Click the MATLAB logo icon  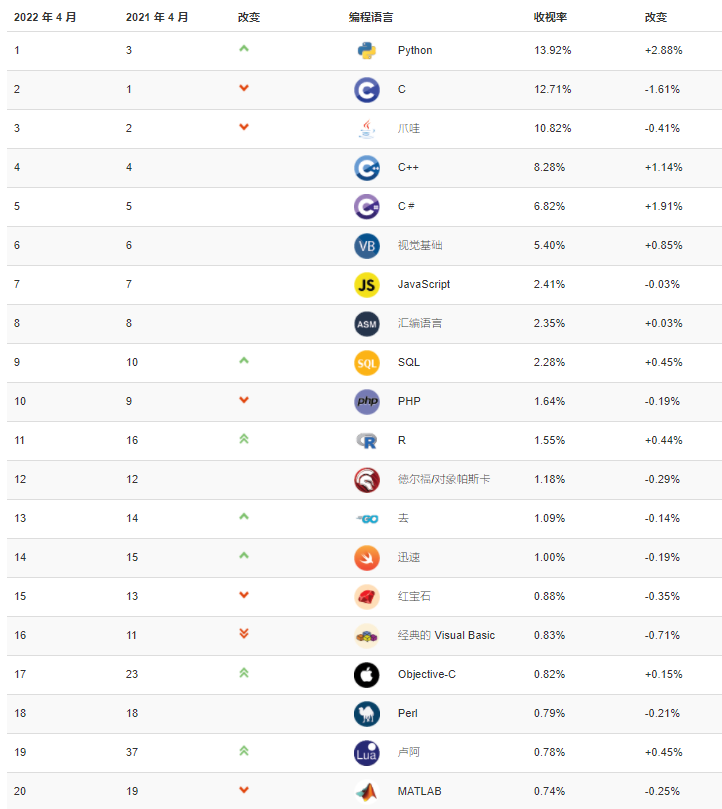point(367,791)
